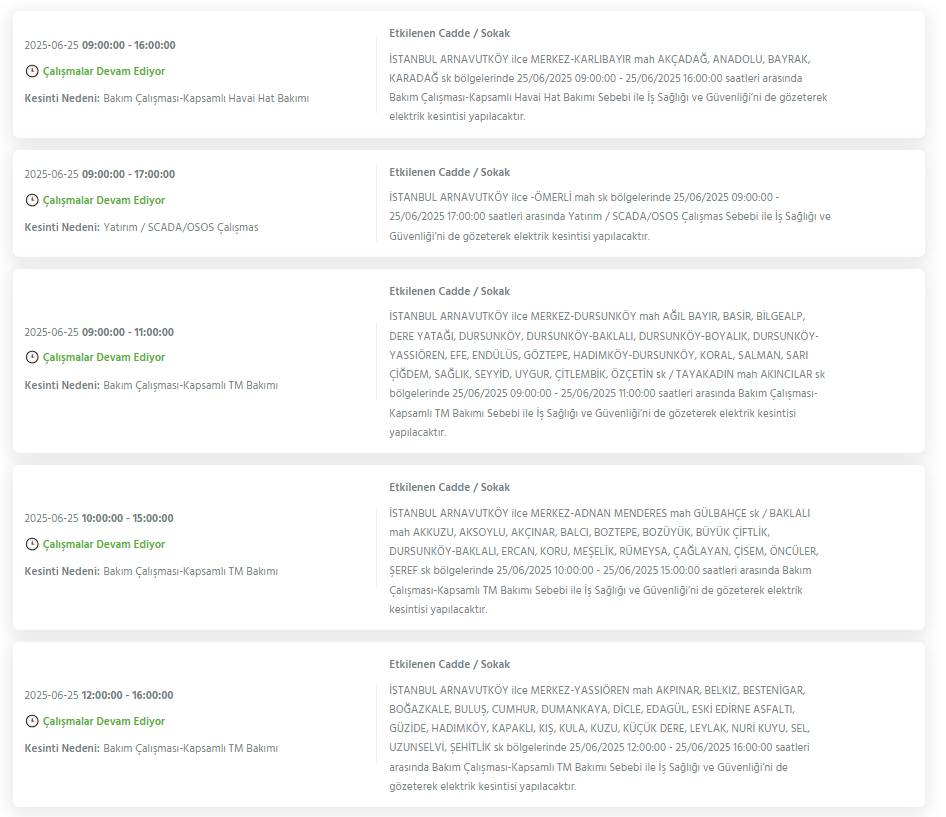Click the clock icon in the 12:00-16:00 outage card

[x=32, y=721]
